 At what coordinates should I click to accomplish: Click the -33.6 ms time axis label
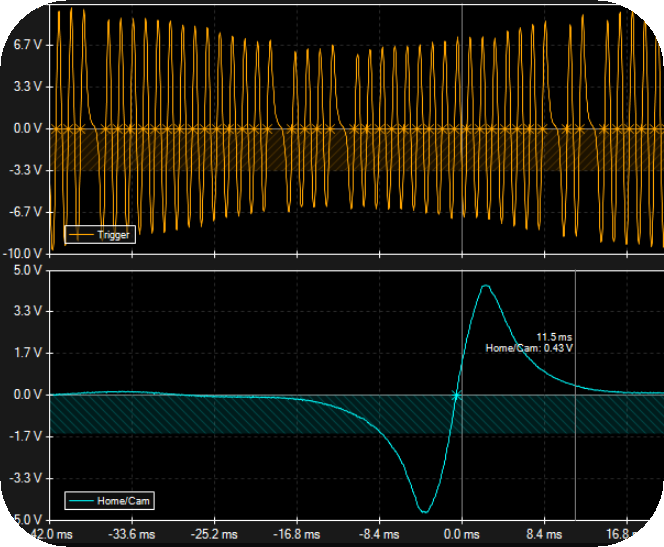click(x=131, y=534)
